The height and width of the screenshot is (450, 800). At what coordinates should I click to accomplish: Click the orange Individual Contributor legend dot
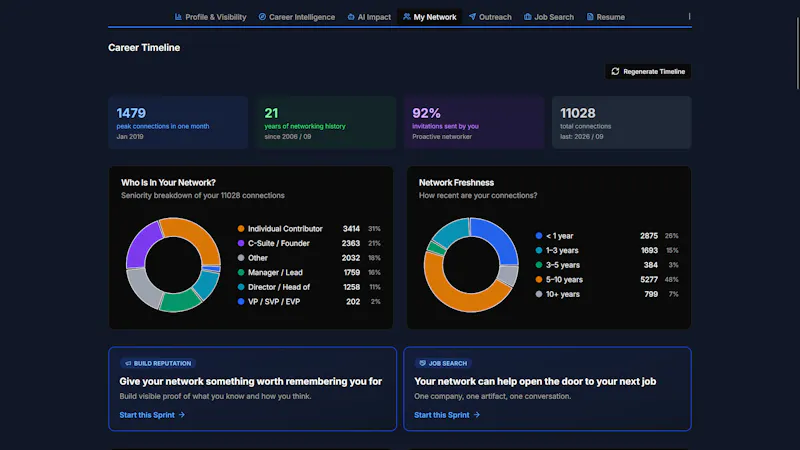click(241, 229)
